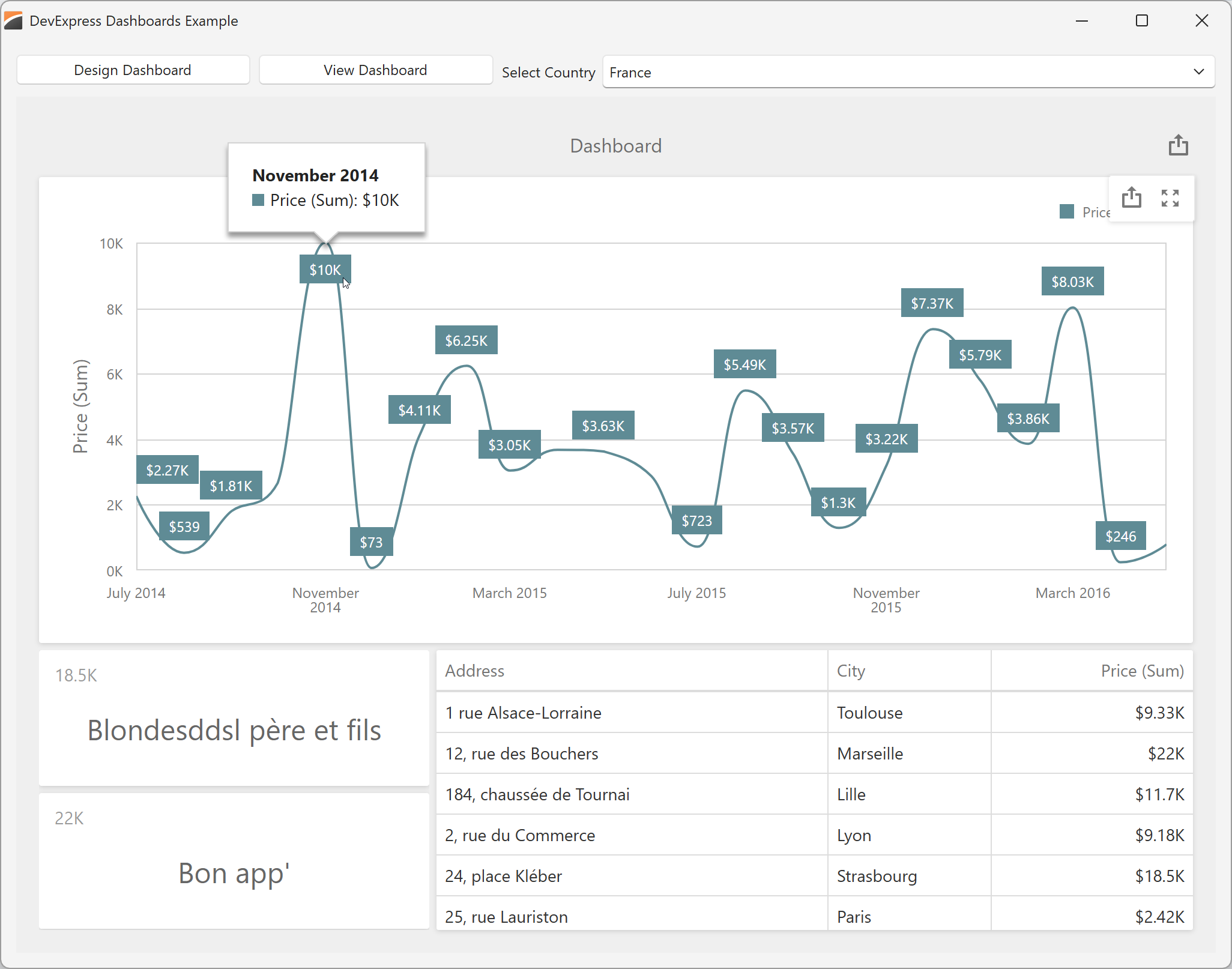Click the Dashboard title text
The height and width of the screenshot is (969, 1232).
(x=616, y=146)
